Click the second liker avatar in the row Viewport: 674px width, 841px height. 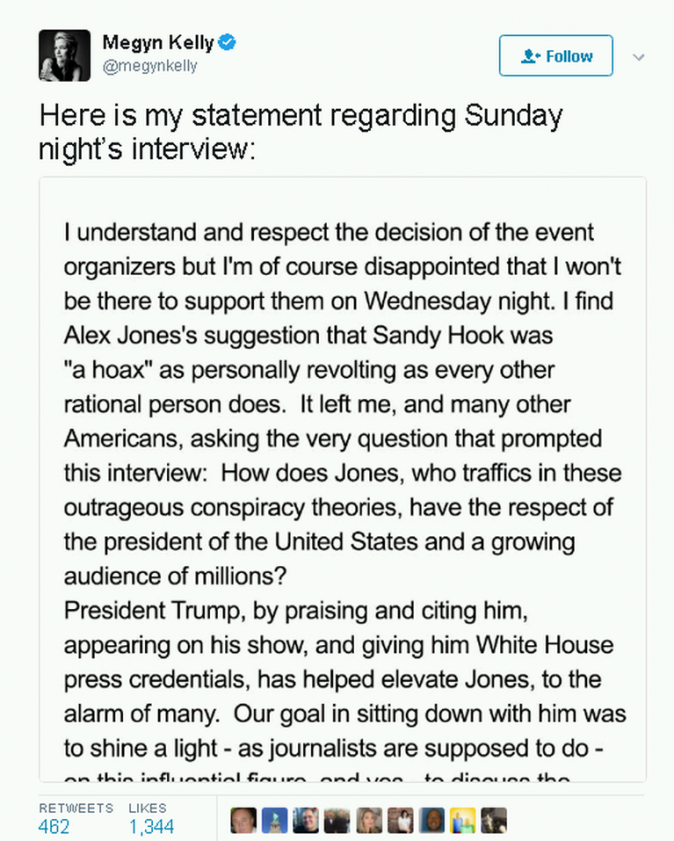[x=274, y=821]
